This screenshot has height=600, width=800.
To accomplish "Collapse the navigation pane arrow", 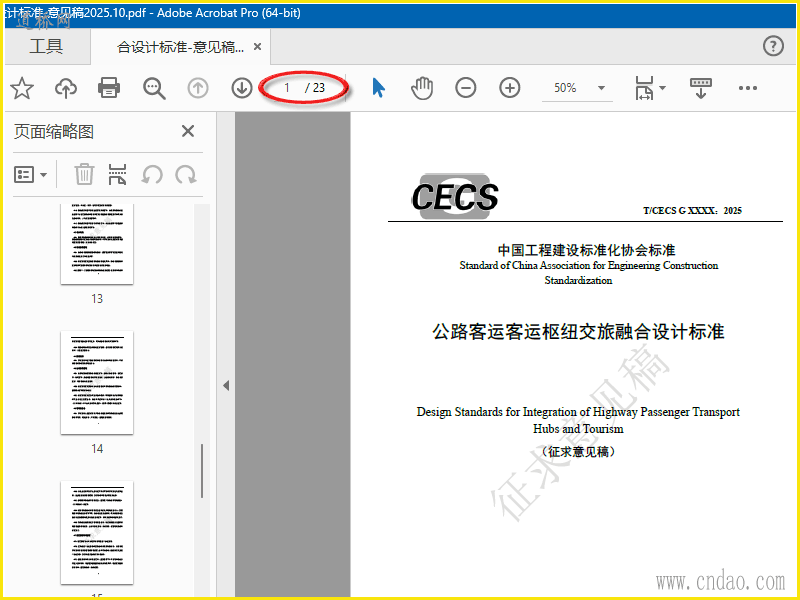I will point(226,385).
